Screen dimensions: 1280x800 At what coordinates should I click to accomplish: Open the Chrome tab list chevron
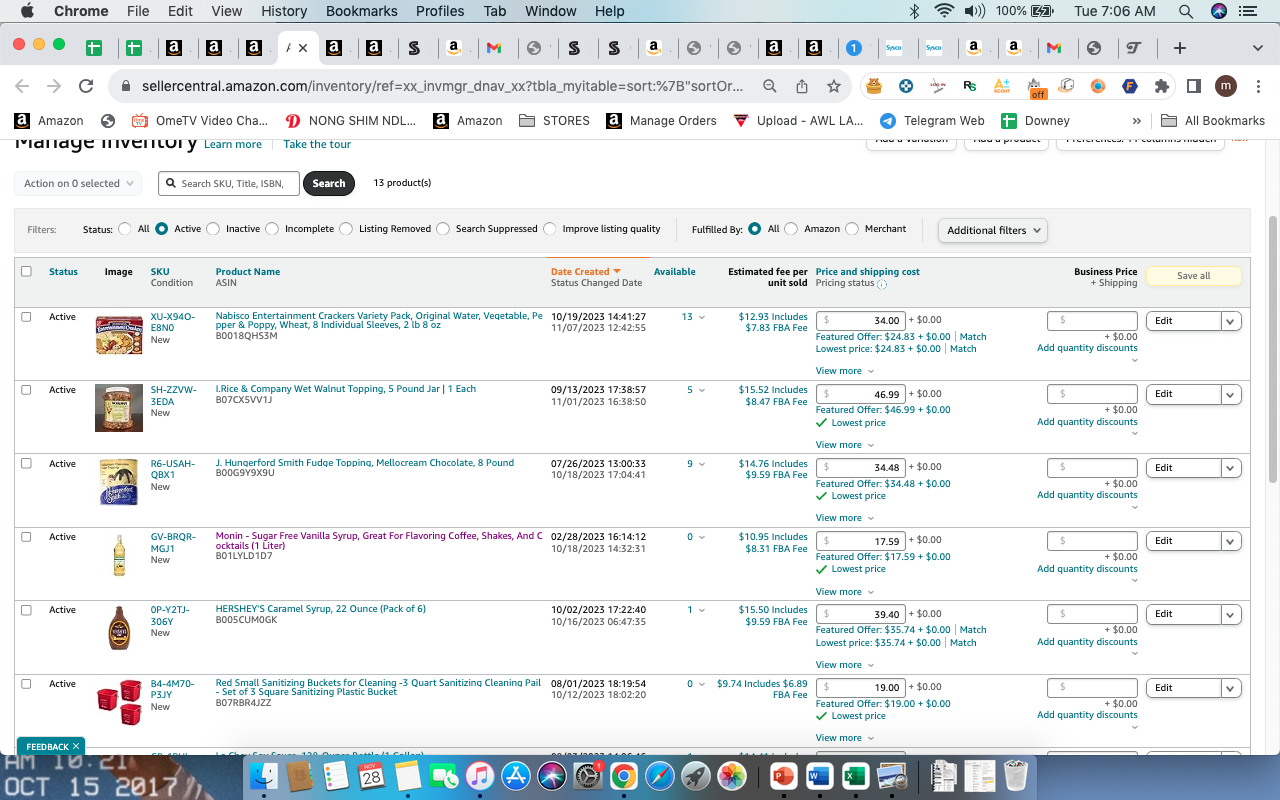tap(1257, 48)
